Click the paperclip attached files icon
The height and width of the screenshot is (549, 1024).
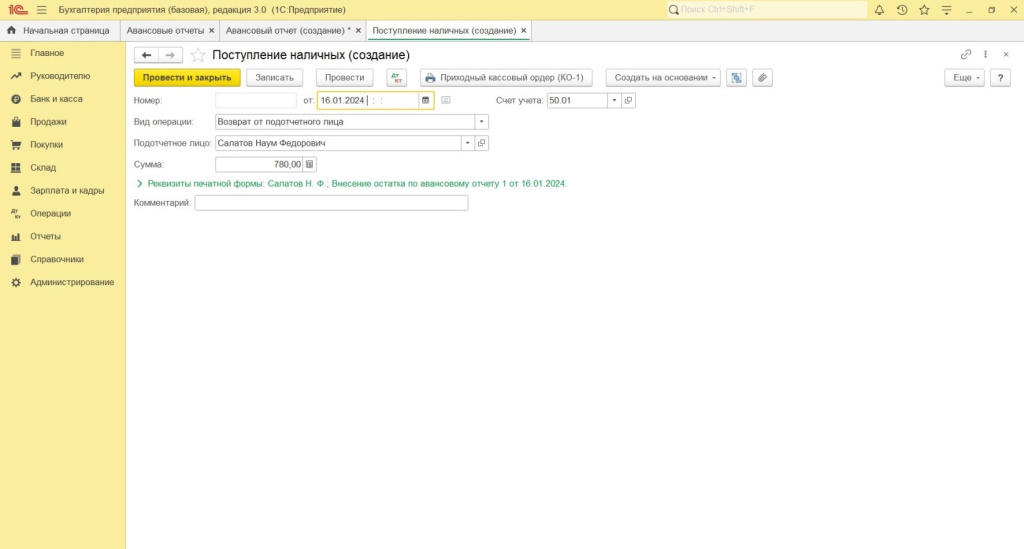pyautogui.click(x=762, y=77)
